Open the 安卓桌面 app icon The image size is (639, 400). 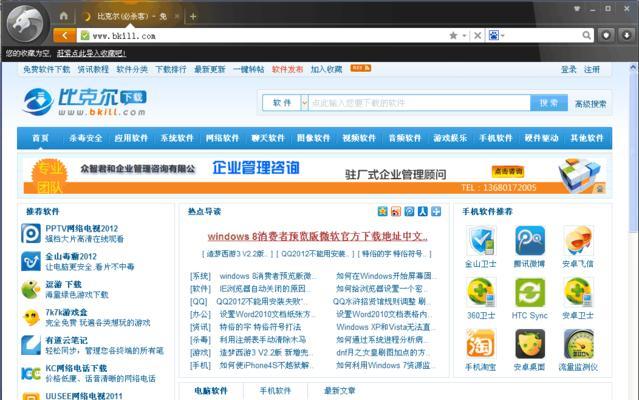[x=529, y=344]
